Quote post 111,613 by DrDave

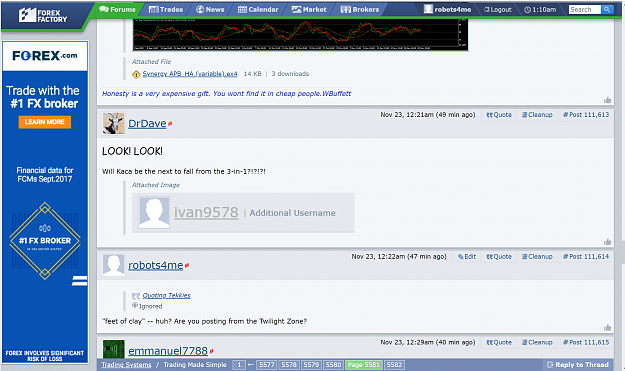499,115
